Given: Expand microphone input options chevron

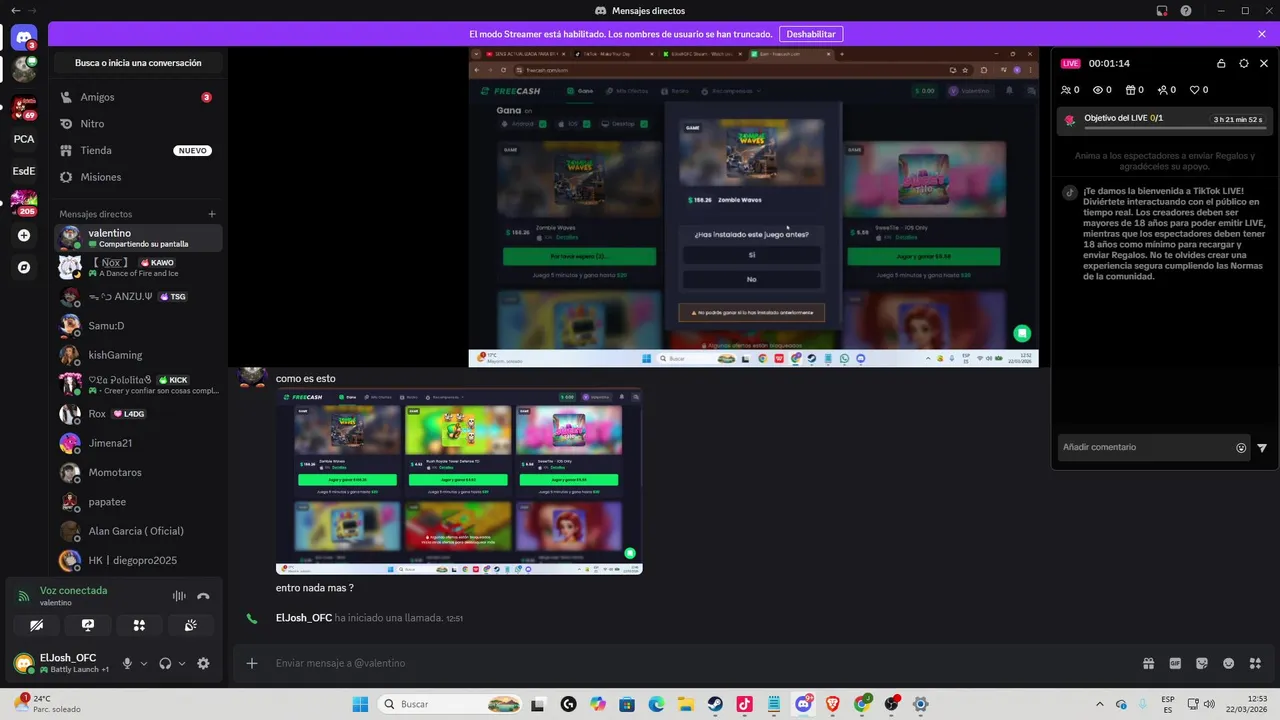Looking at the screenshot, I should (144, 663).
